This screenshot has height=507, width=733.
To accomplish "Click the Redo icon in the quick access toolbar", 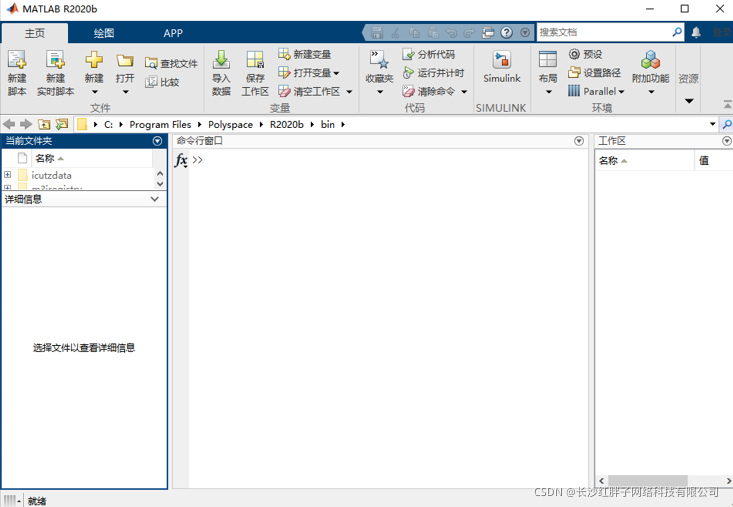I will [469, 33].
